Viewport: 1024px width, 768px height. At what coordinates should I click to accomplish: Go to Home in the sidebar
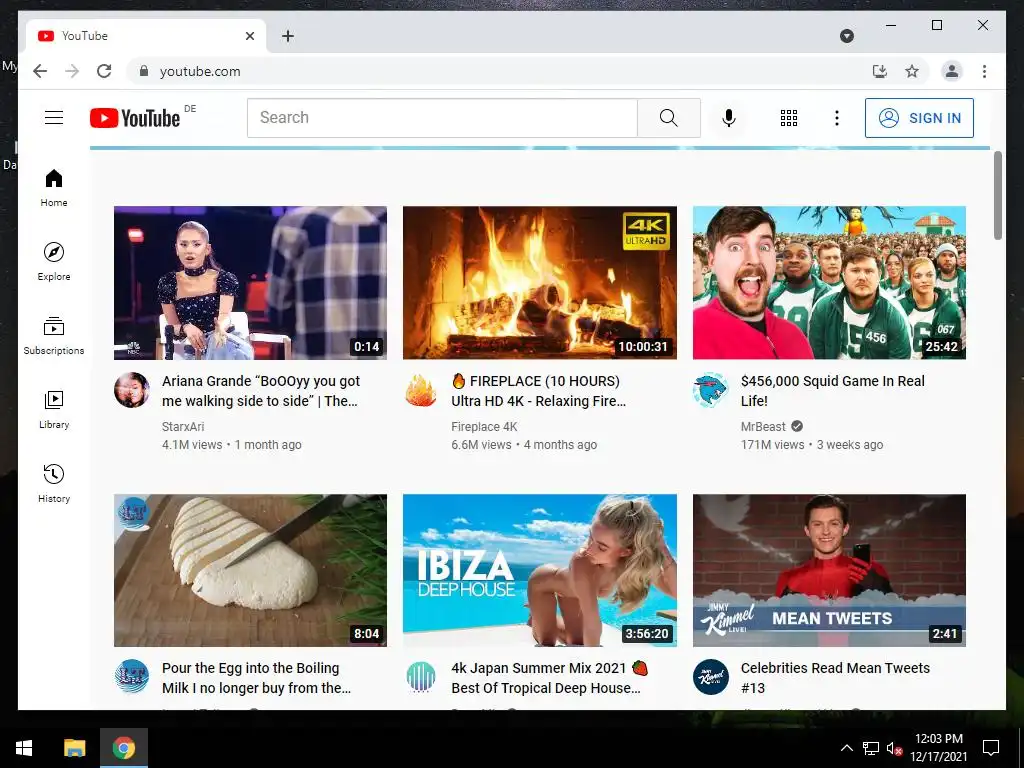(54, 188)
